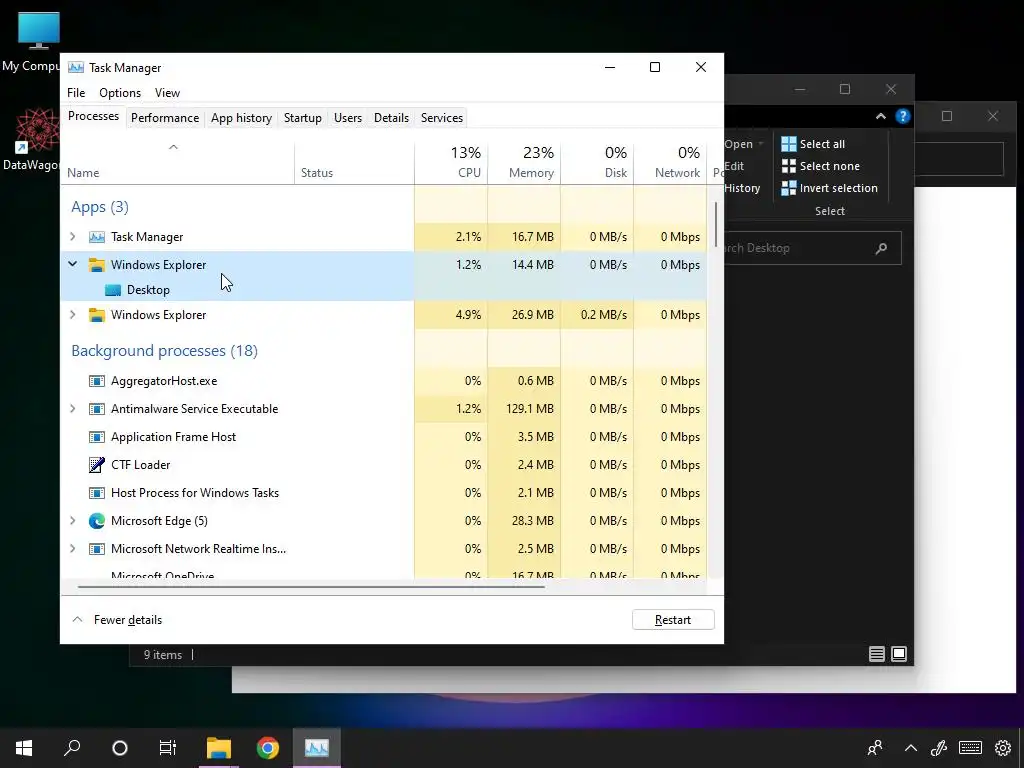Click the Task Manager vertical scrollbar
The width and height of the screenshot is (1024, 768).
click(716, 224)
